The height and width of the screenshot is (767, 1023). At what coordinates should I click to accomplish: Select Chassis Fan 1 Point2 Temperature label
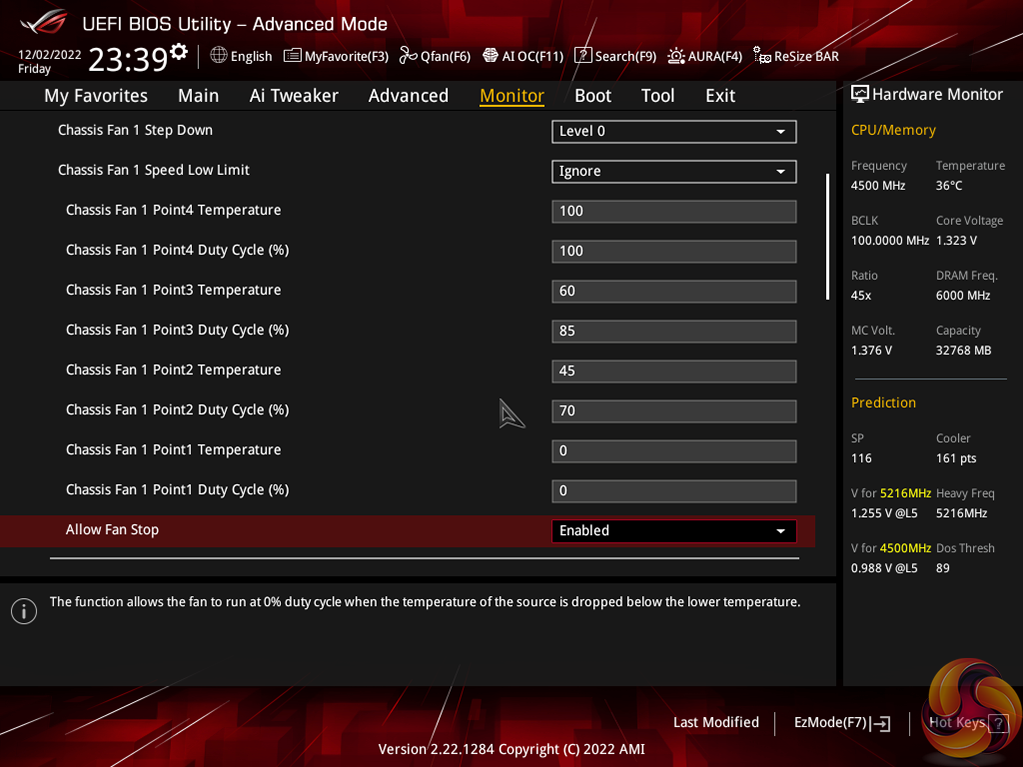coord(174,370)
